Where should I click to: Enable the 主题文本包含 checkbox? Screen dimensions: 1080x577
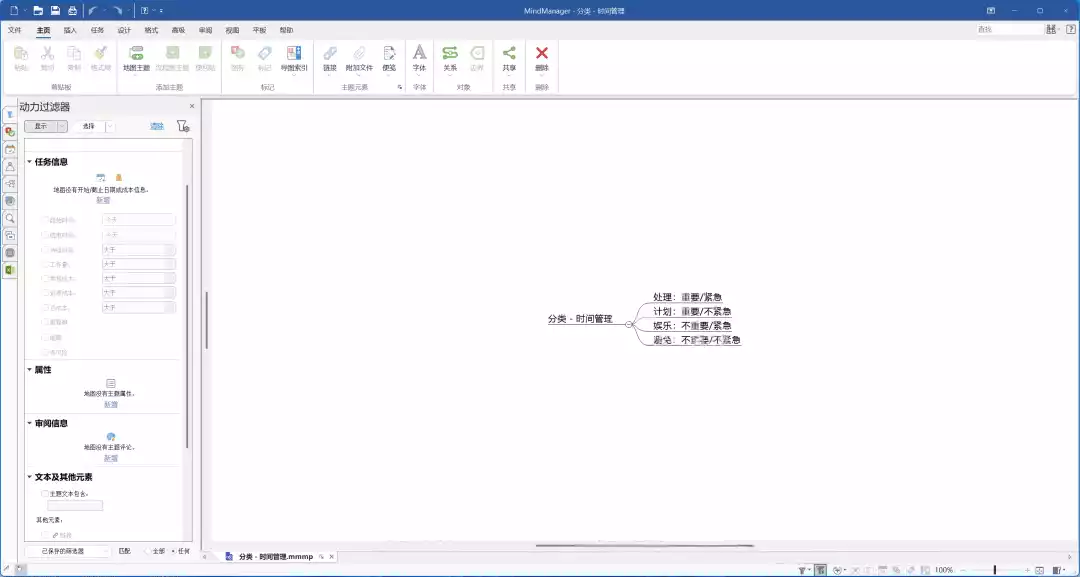click(44, 494)
